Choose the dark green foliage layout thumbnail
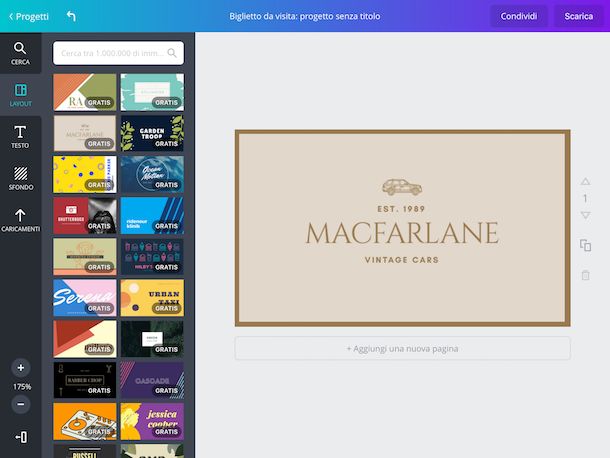 click(152, 339)
